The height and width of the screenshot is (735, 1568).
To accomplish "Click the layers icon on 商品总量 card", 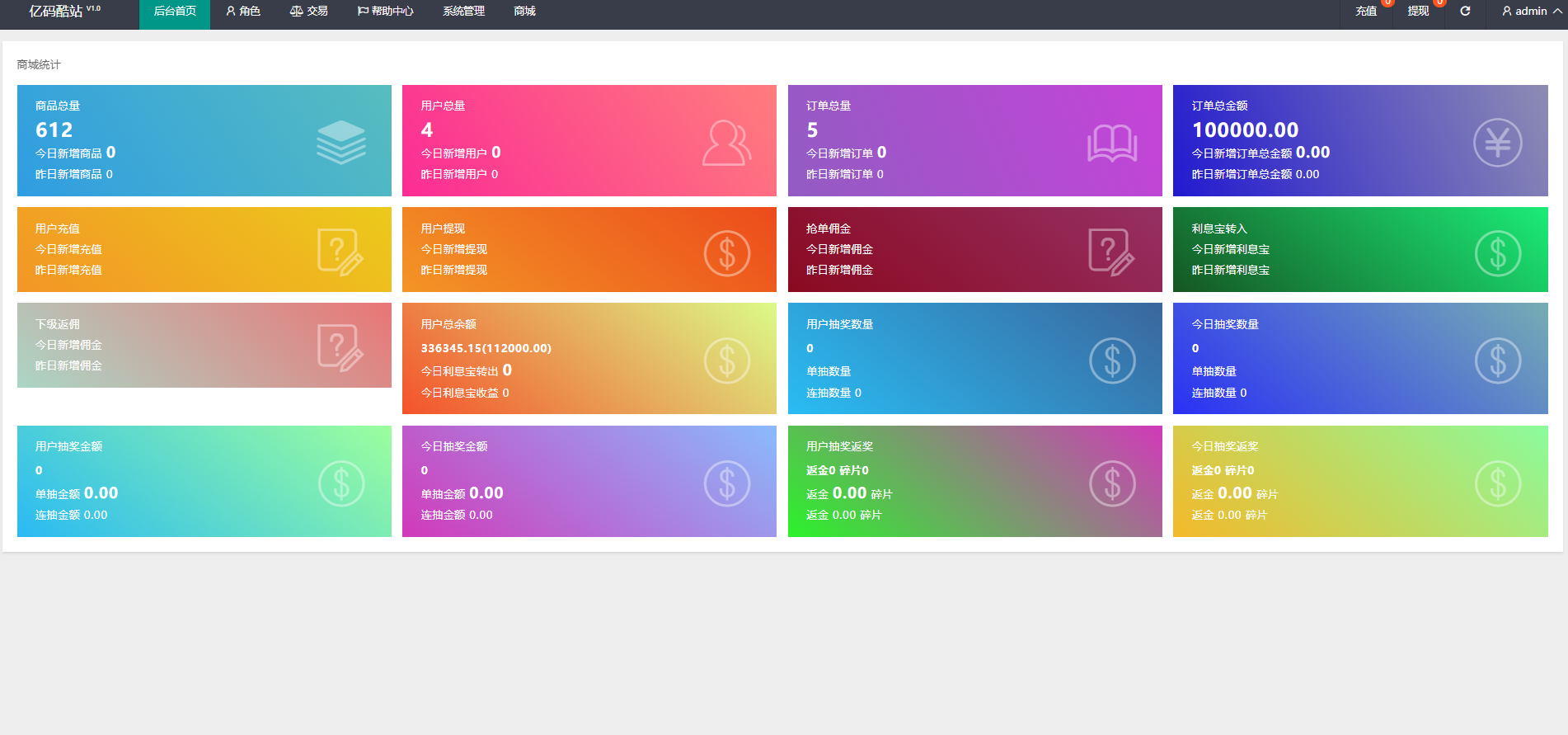I will [x=340, y=142].
